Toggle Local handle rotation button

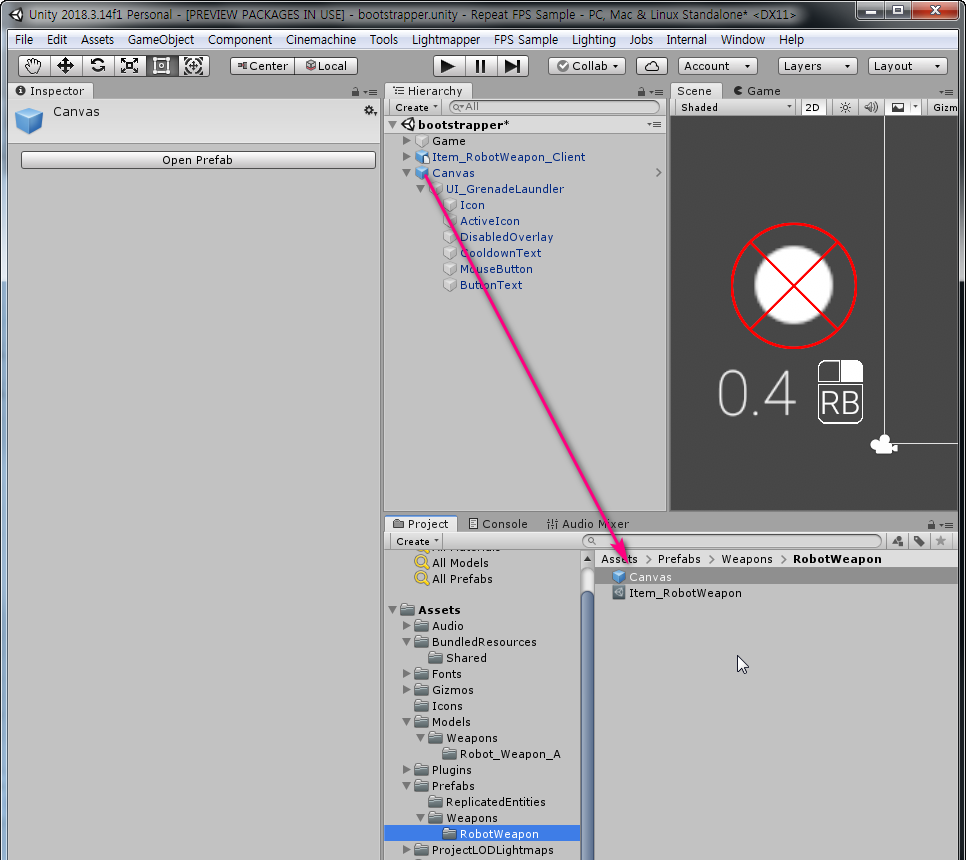click(327, 66)
